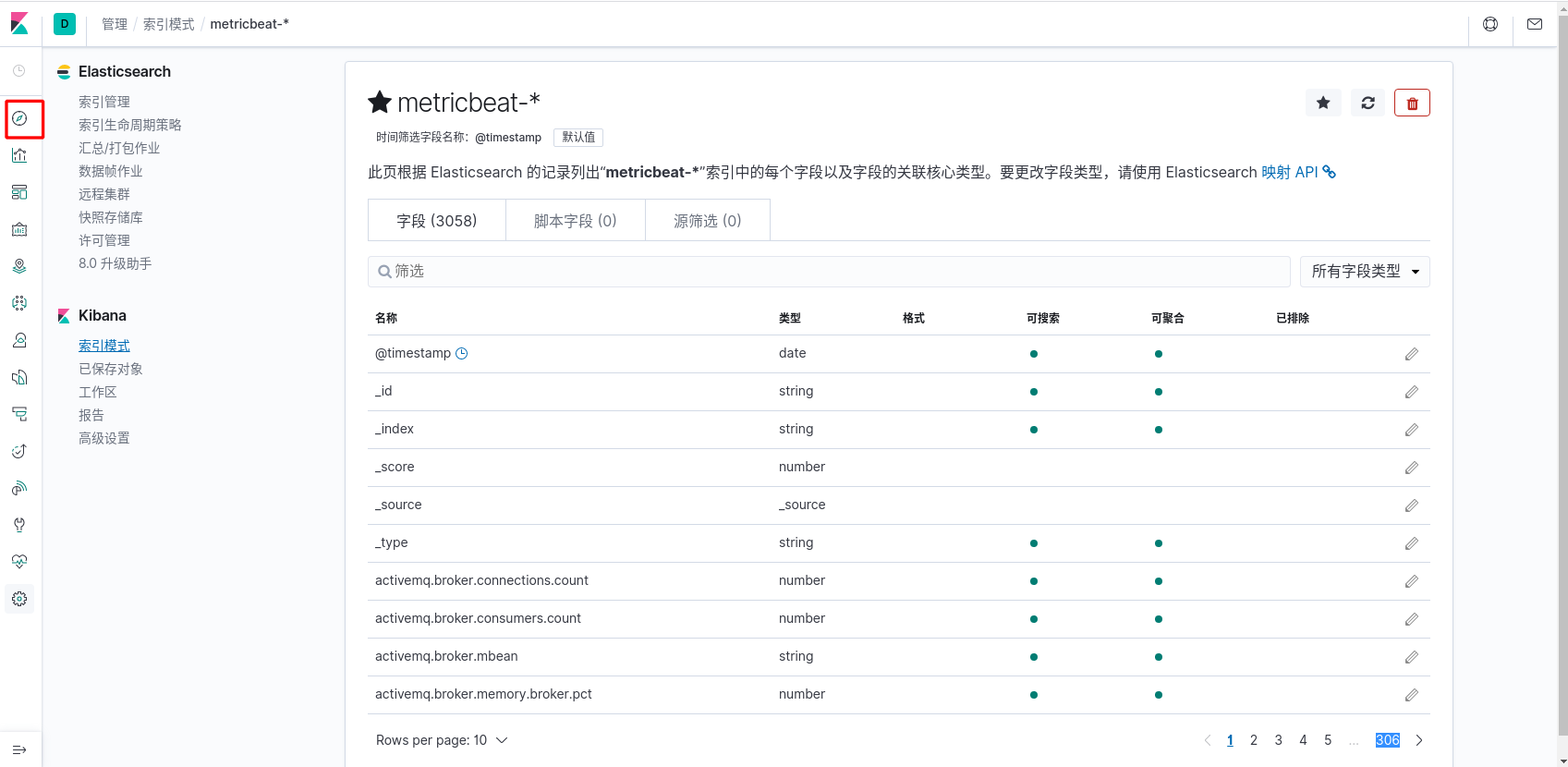
Task: Edit the _type field pencil
Action: (1412, 543)
